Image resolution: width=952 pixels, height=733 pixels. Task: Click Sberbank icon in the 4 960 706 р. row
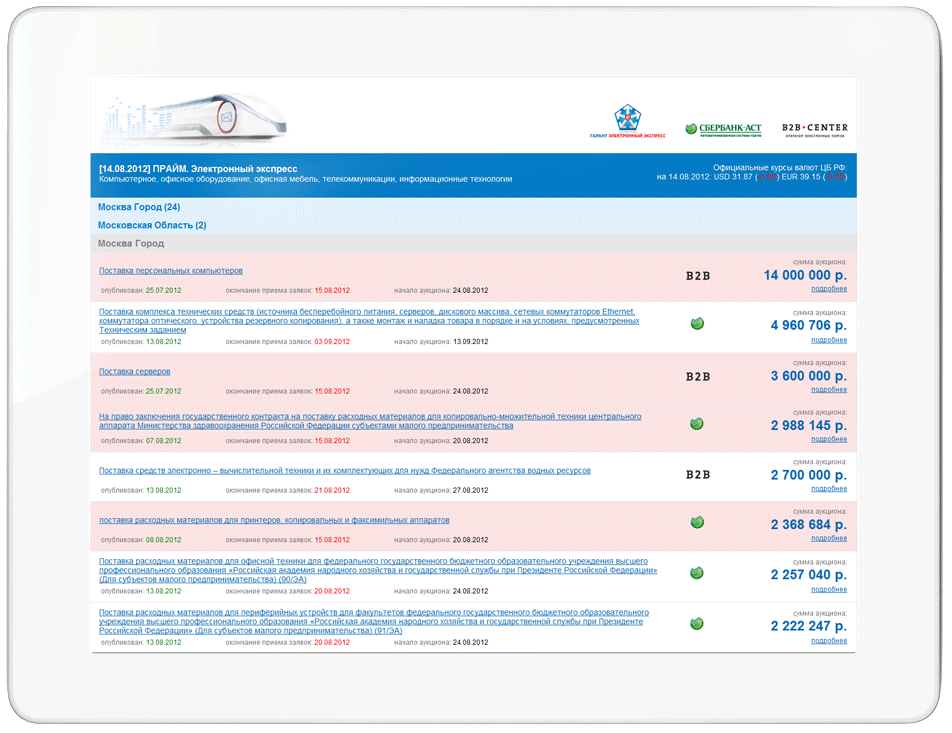(697, 324)
